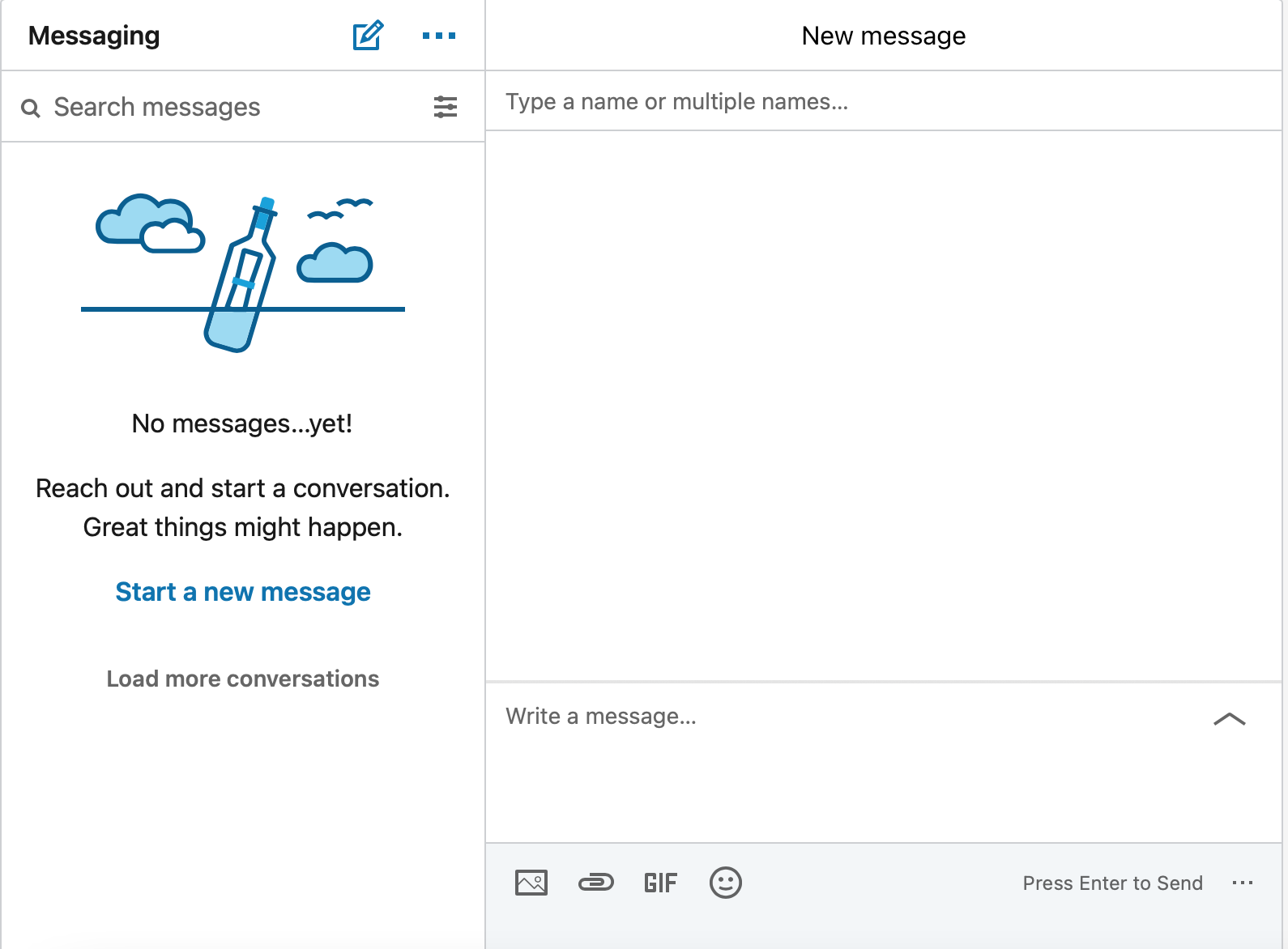Screen dimensions: 1288x949
Task: Open send options three-dot menu
Action: click(1242, 883)
